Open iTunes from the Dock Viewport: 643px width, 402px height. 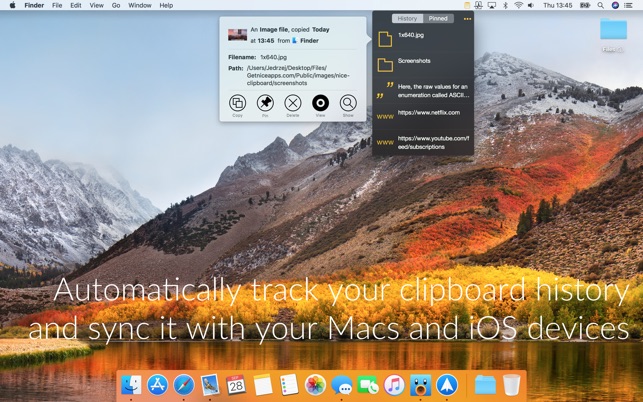coord(394,385)
